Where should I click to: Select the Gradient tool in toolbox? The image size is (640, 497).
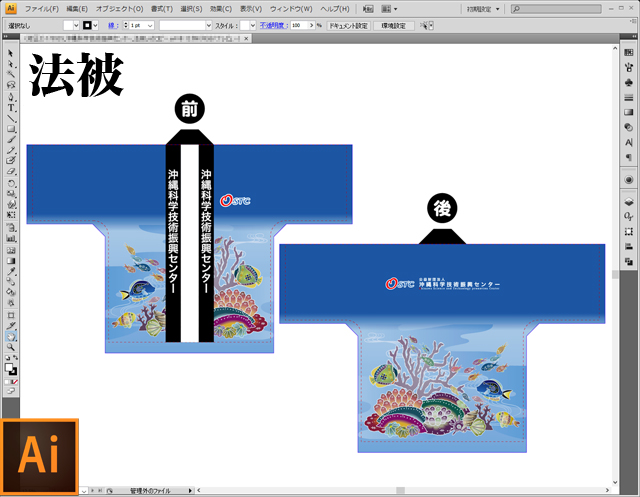11,261
